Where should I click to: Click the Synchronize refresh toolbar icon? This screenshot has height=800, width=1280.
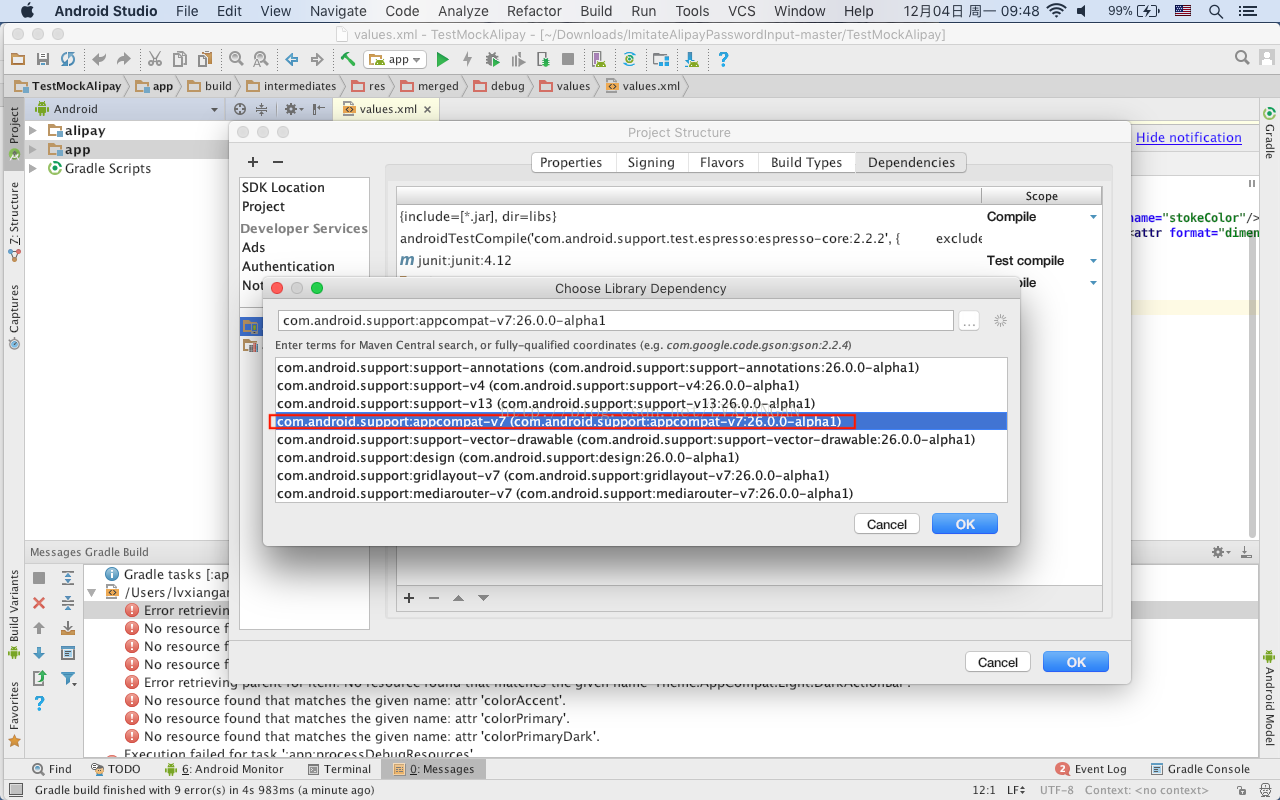[68, 59]
